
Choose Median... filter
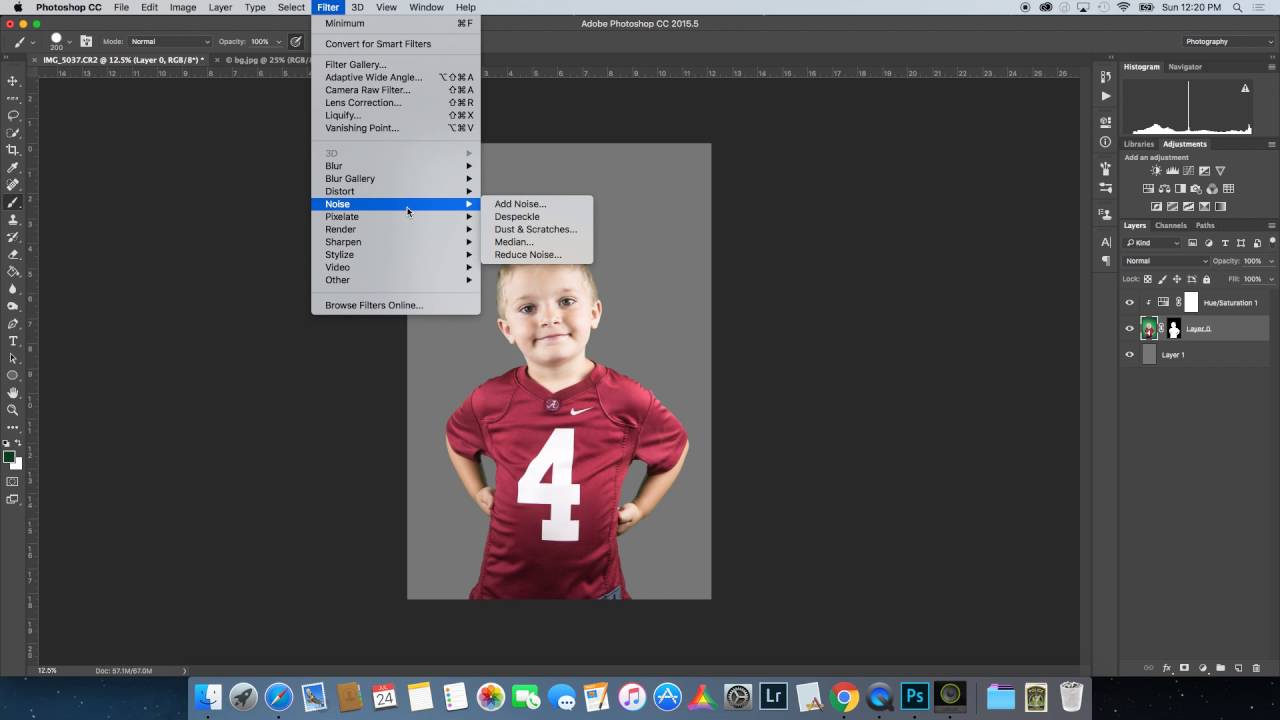tap(514, 242)
